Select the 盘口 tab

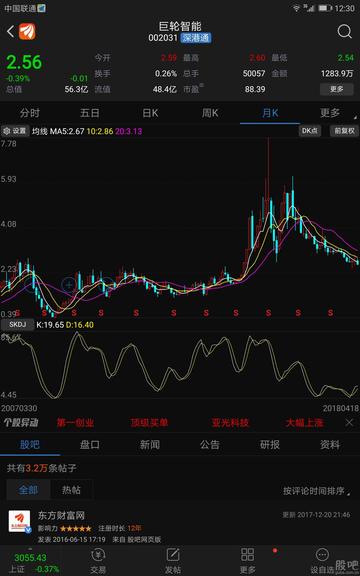pyautogui.click(x=90, y=445)
